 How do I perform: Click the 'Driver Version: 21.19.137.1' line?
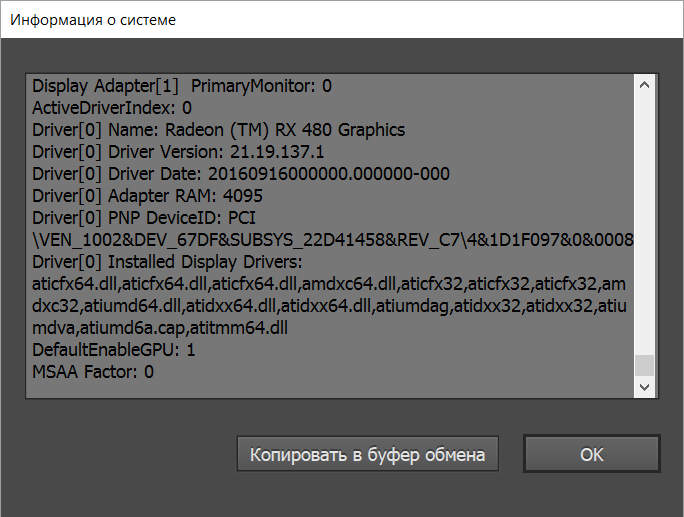click(x=178, y=152)
